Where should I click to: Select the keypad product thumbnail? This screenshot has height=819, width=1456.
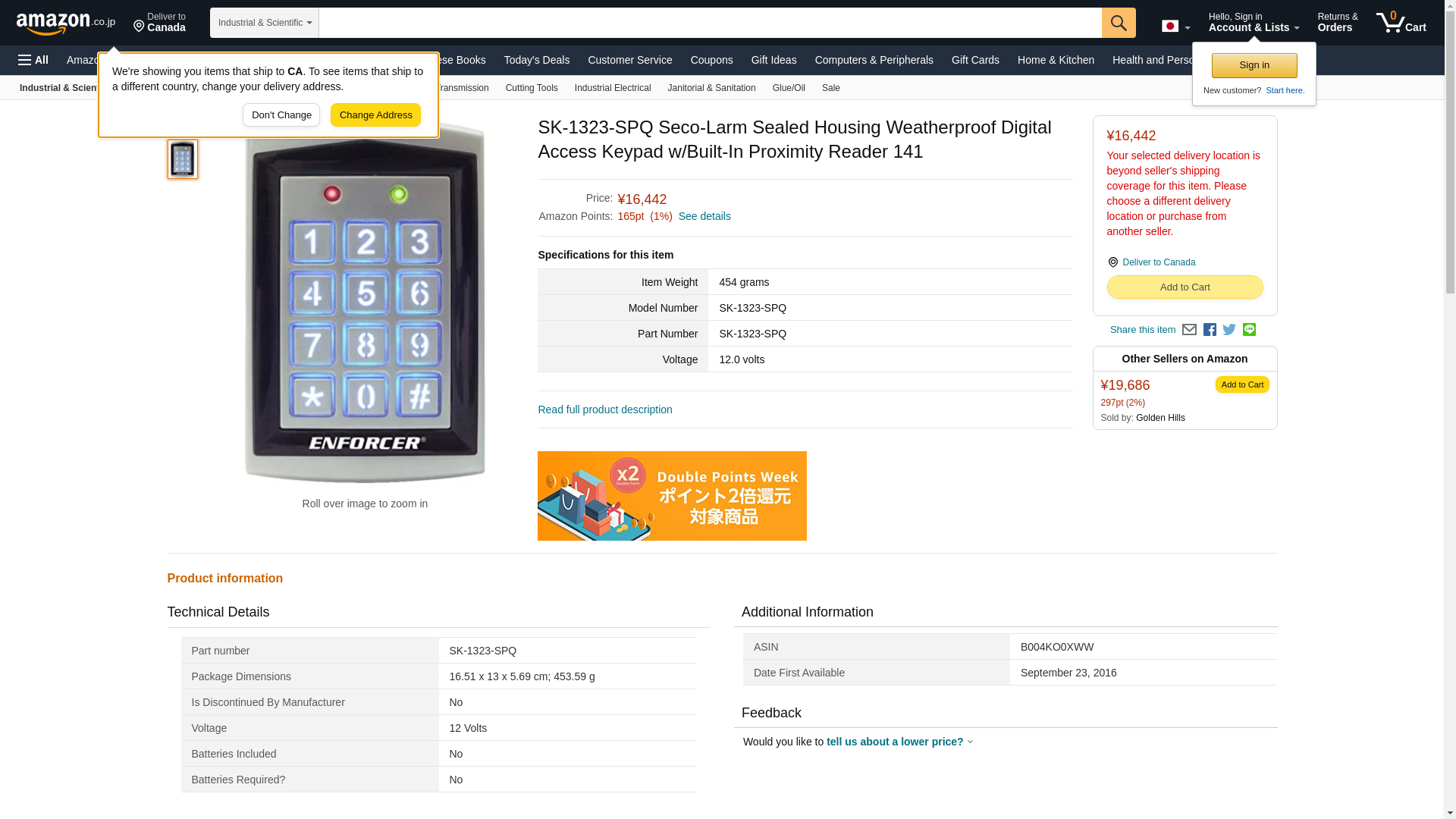183,159
